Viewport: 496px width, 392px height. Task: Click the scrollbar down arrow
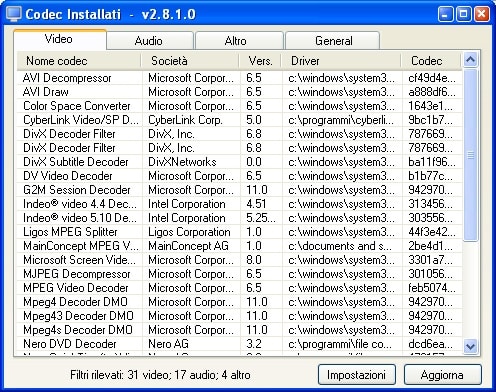pyautogui.click(x=470, y=346)
